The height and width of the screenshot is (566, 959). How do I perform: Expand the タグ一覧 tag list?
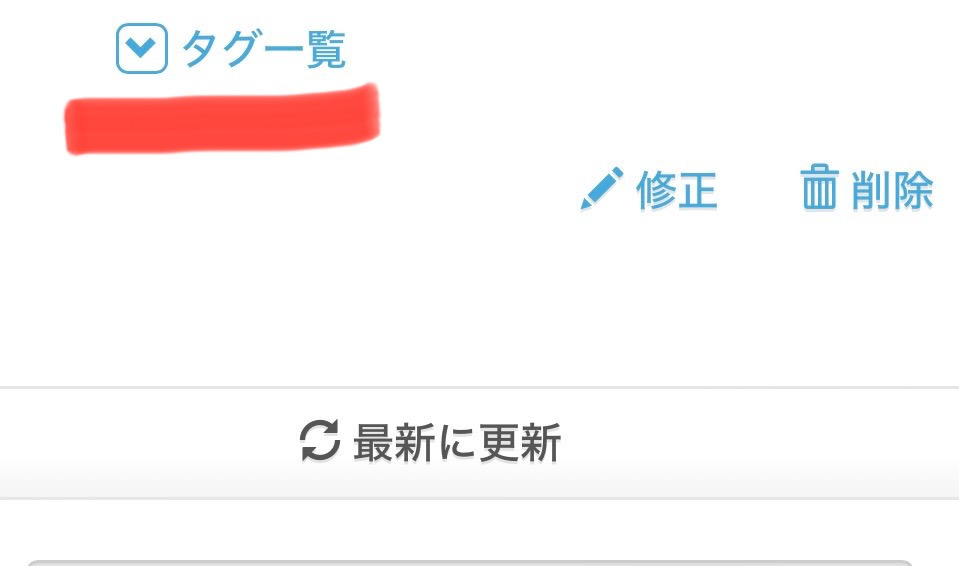[231, 48]
